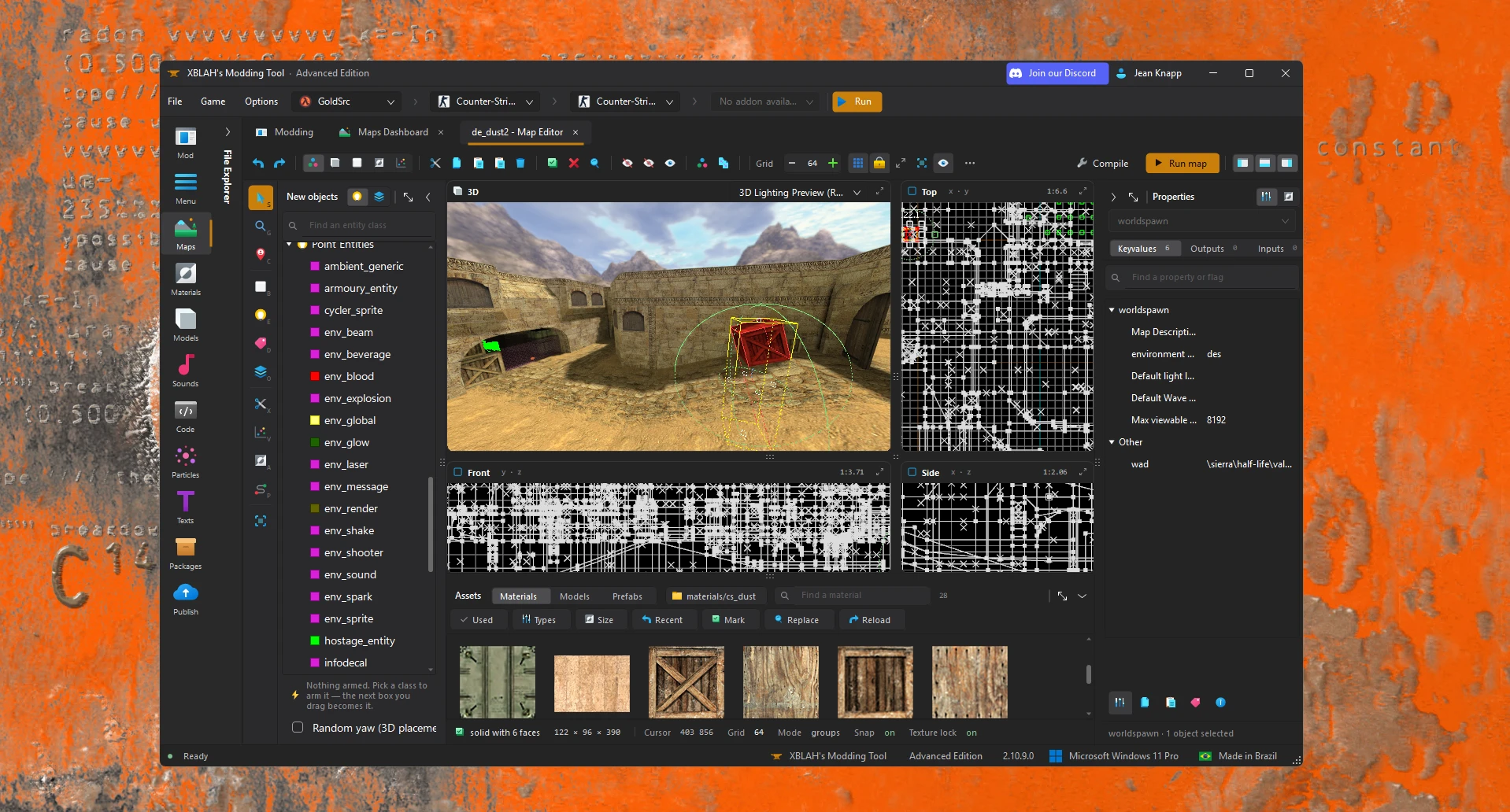Screen dimensions: 1510x812
Task: Expand the File Explorer panel chevron
Action: 228,131
